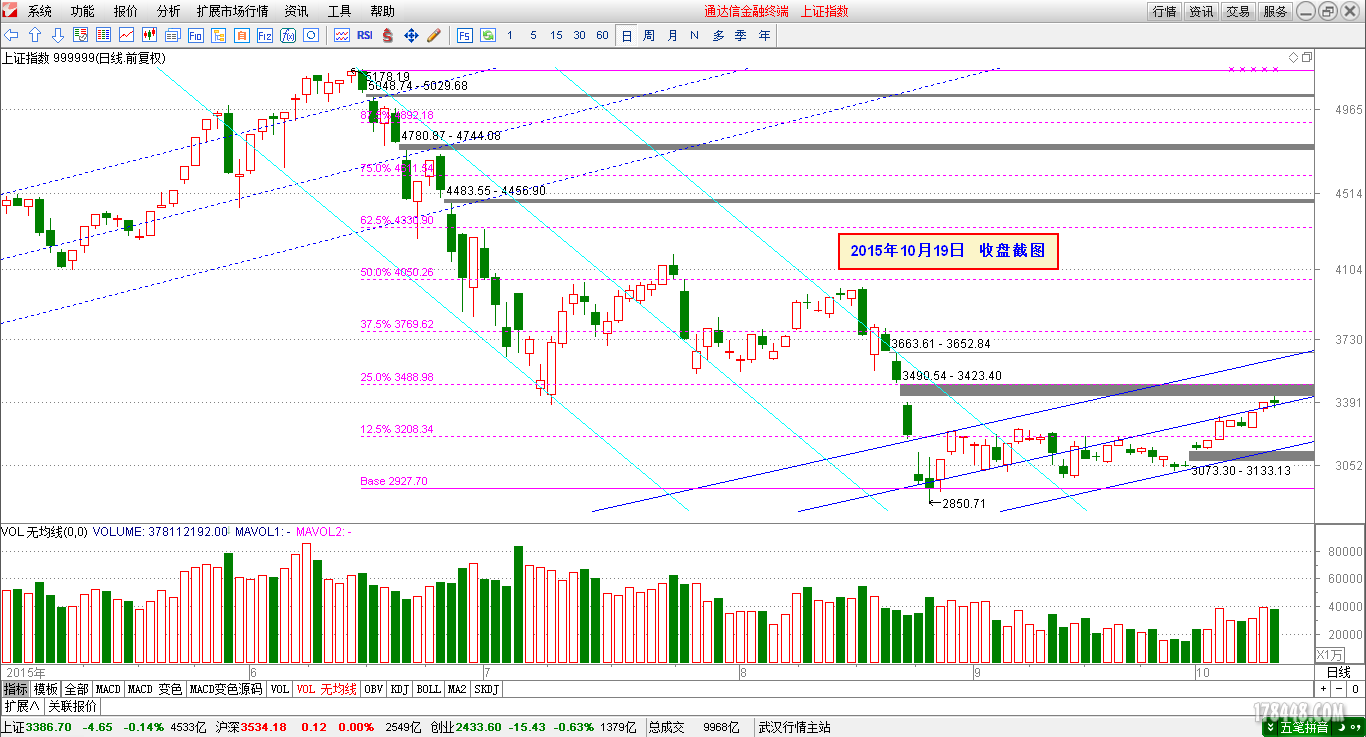Click the red S-shaped dollar icon
The height and width of the screenshot is (737, 1366).
pyautogui.click(x=387, y=35)
